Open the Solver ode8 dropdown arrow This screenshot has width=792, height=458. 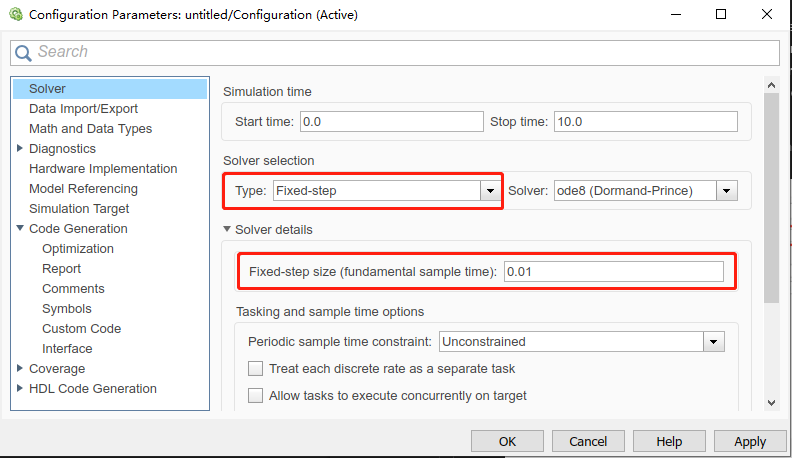click(726, 191)
